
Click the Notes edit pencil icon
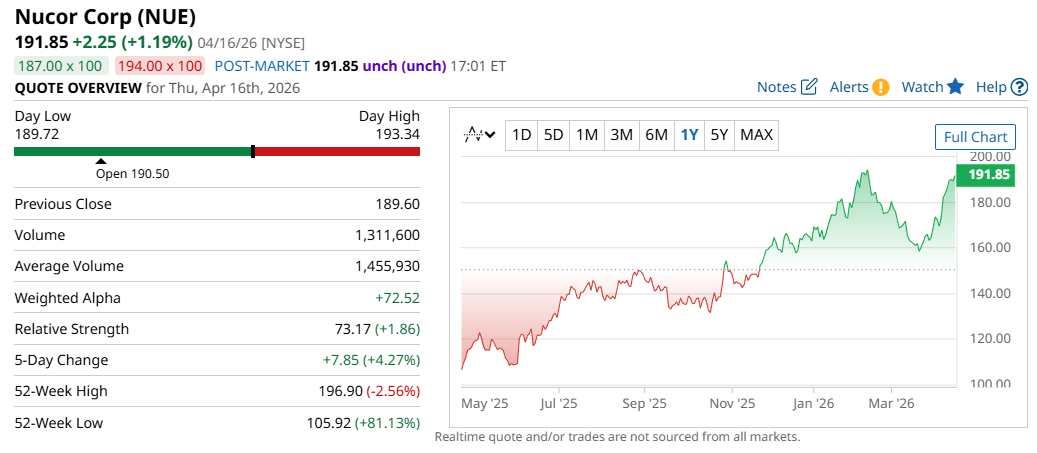tap(810, 87)
